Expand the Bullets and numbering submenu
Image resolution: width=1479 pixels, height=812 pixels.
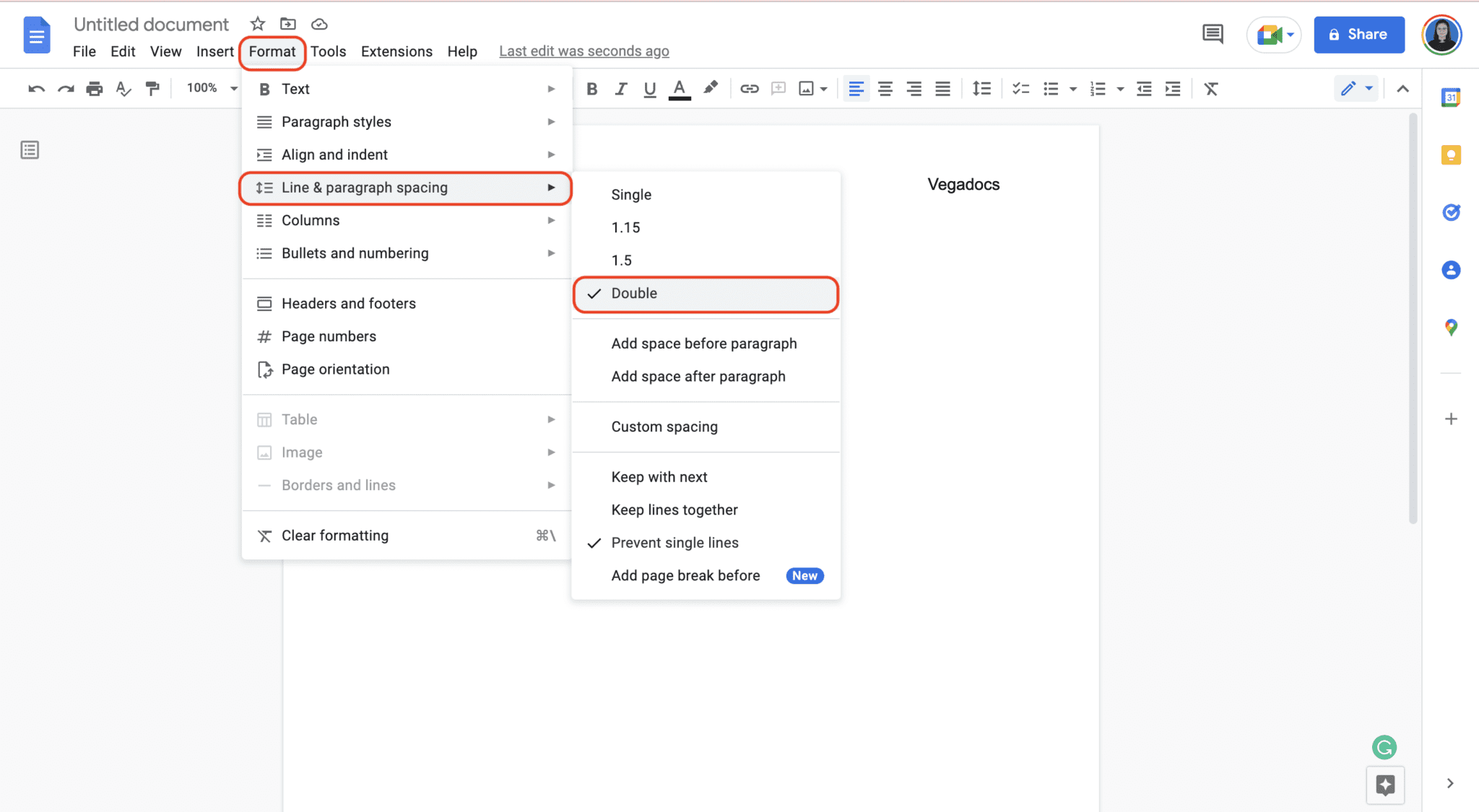coord(355,253)
